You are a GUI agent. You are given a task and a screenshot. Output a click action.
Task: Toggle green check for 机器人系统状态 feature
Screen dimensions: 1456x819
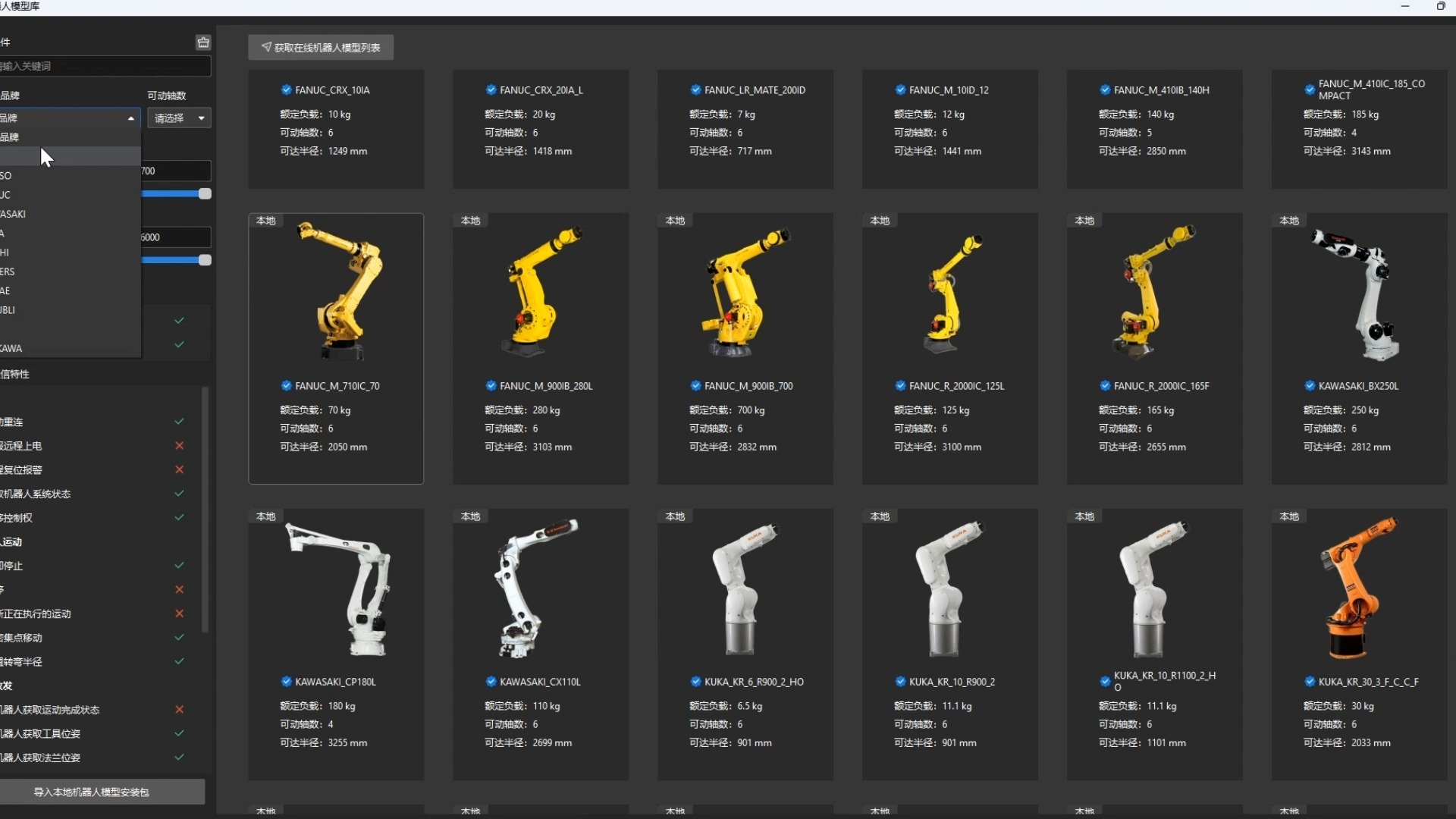[x=180, y=494]
